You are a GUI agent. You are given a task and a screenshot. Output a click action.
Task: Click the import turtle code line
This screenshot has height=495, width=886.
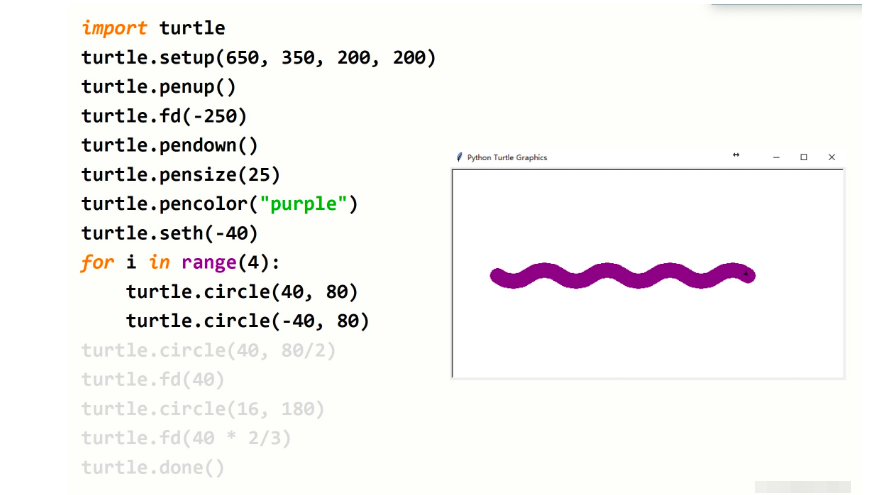153,28
